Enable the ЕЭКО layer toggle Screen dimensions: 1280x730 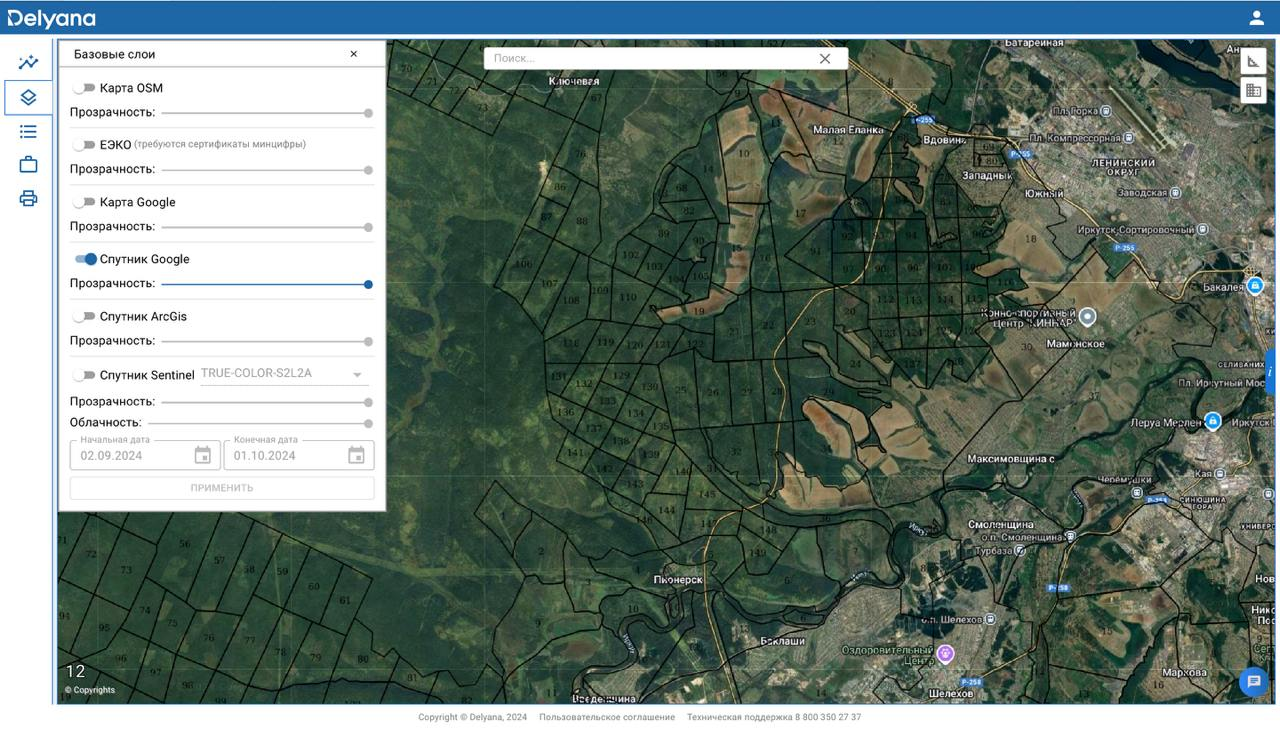[84, 145]
